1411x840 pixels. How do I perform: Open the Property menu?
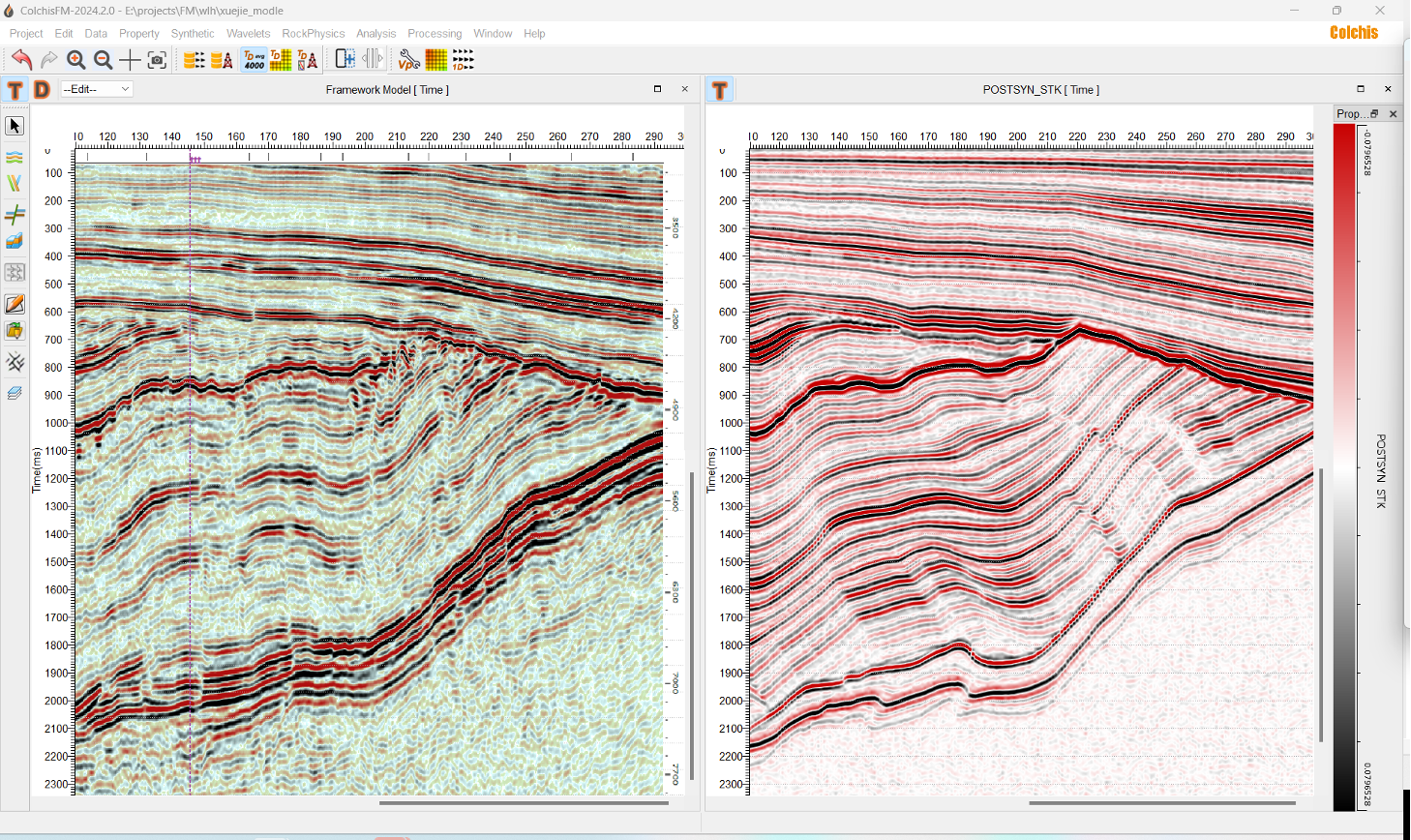click(139, 33)
